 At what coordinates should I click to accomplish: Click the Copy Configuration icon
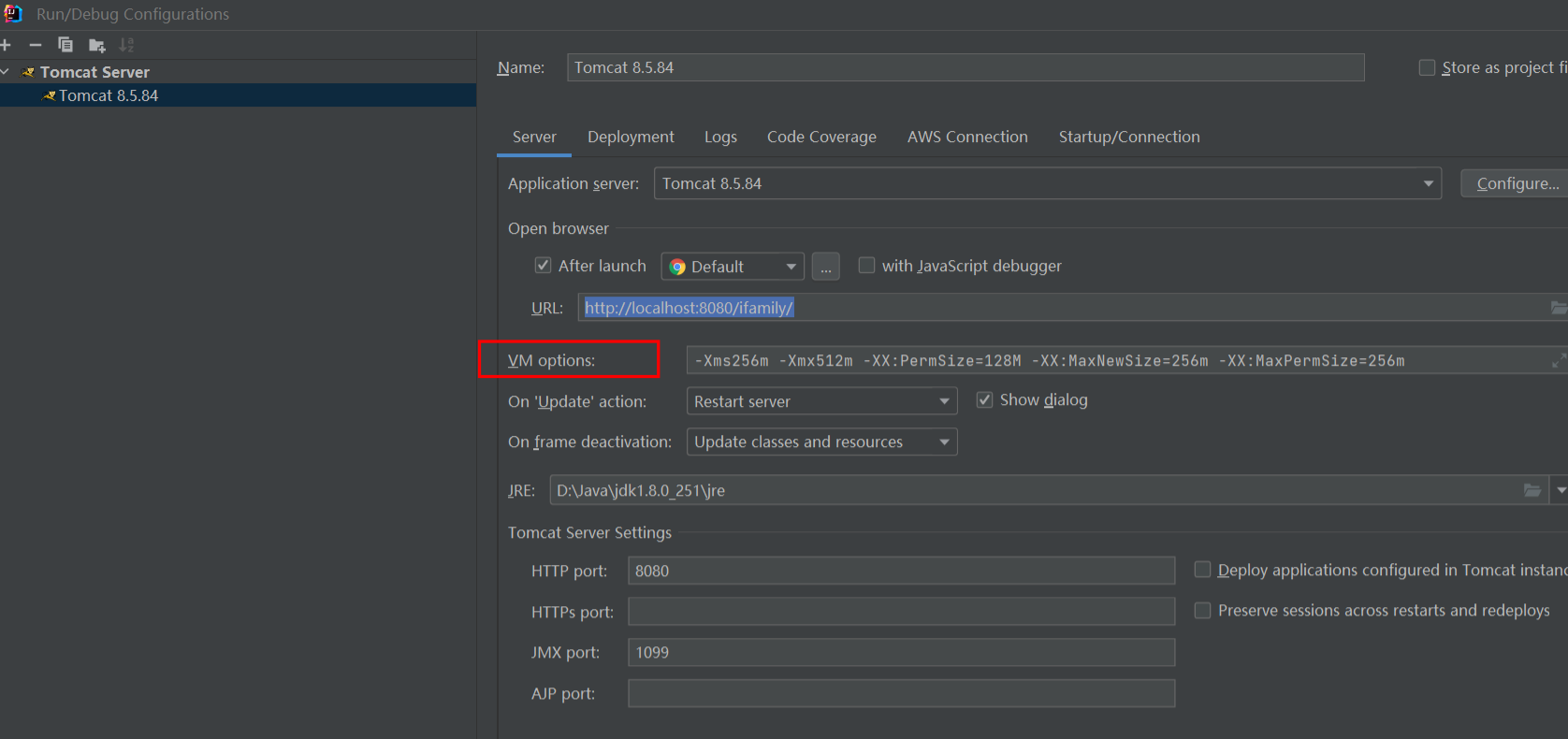65,45
